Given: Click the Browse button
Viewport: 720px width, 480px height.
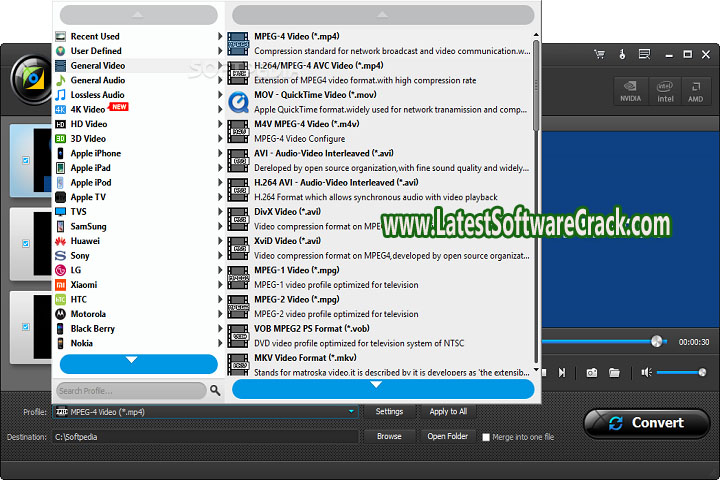Looking at the screenshot, I should 389,436.
